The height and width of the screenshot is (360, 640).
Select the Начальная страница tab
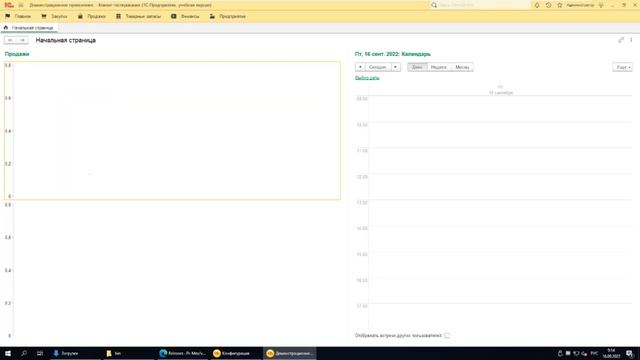pyautogui.click(x=29, y=28)
